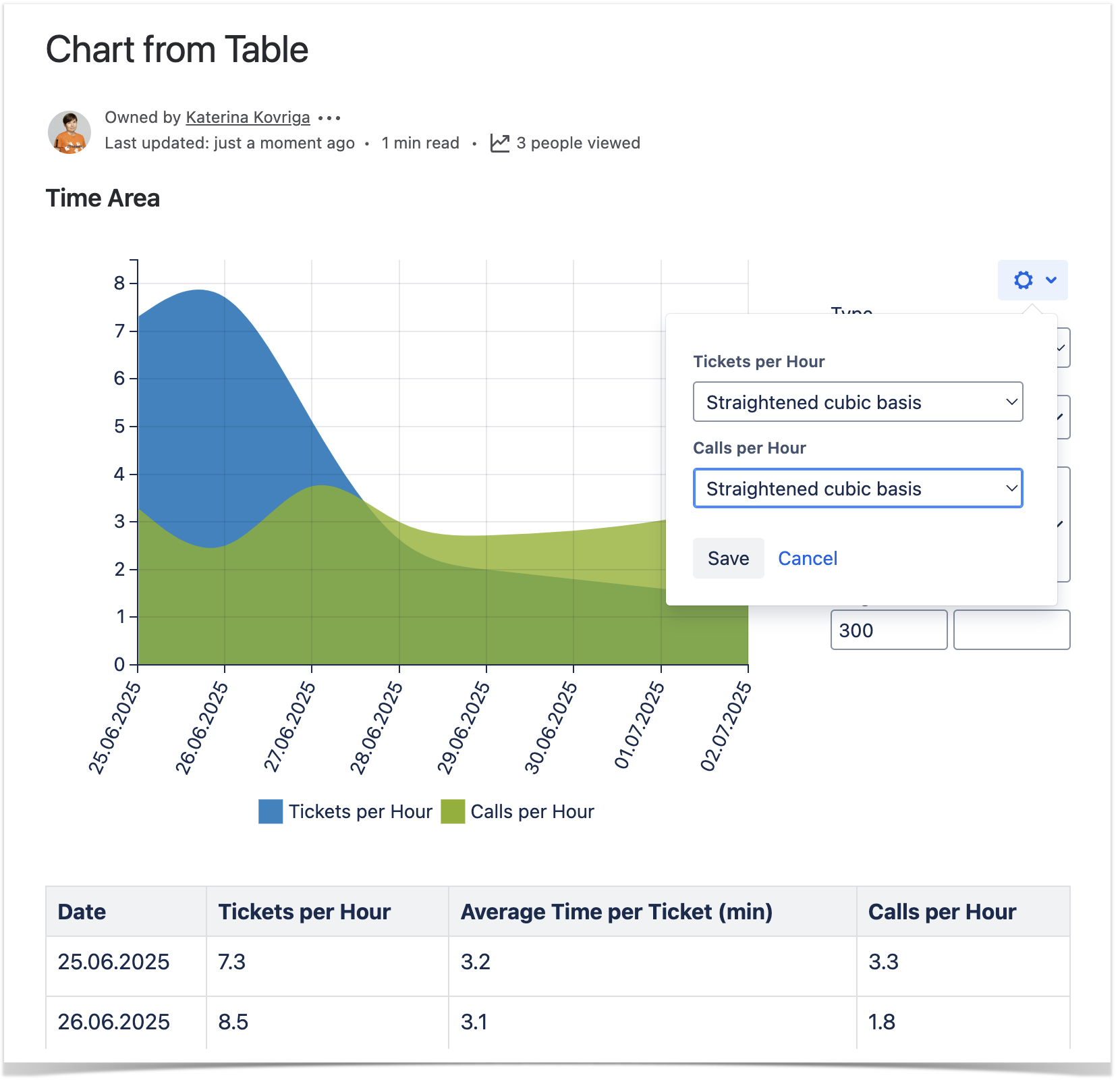This screenshot has width=1120, height=1082.
Task: Click the empty field next to 300
Action: pos(1011,630)
